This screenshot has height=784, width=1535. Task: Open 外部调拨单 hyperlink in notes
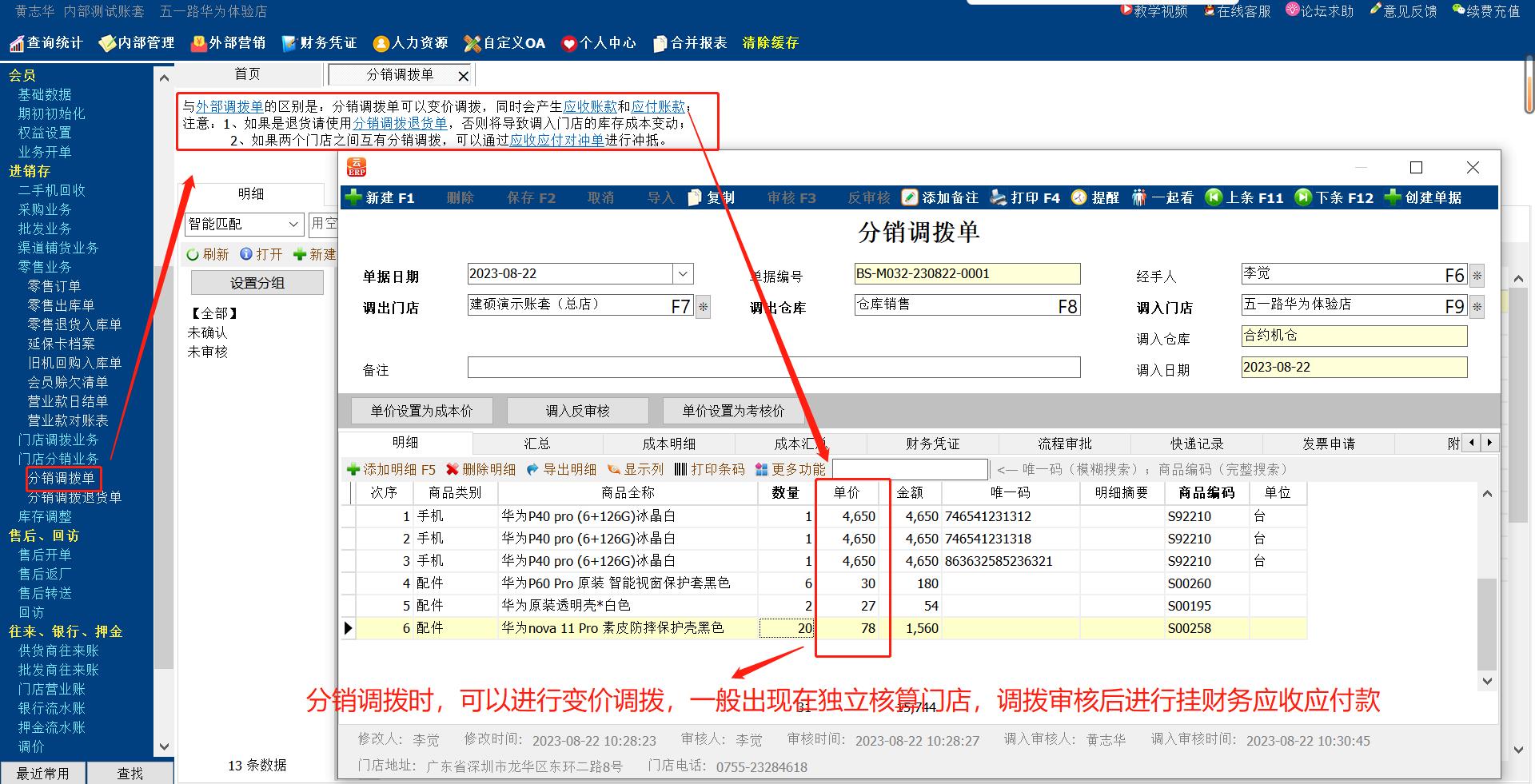point(229,106)
